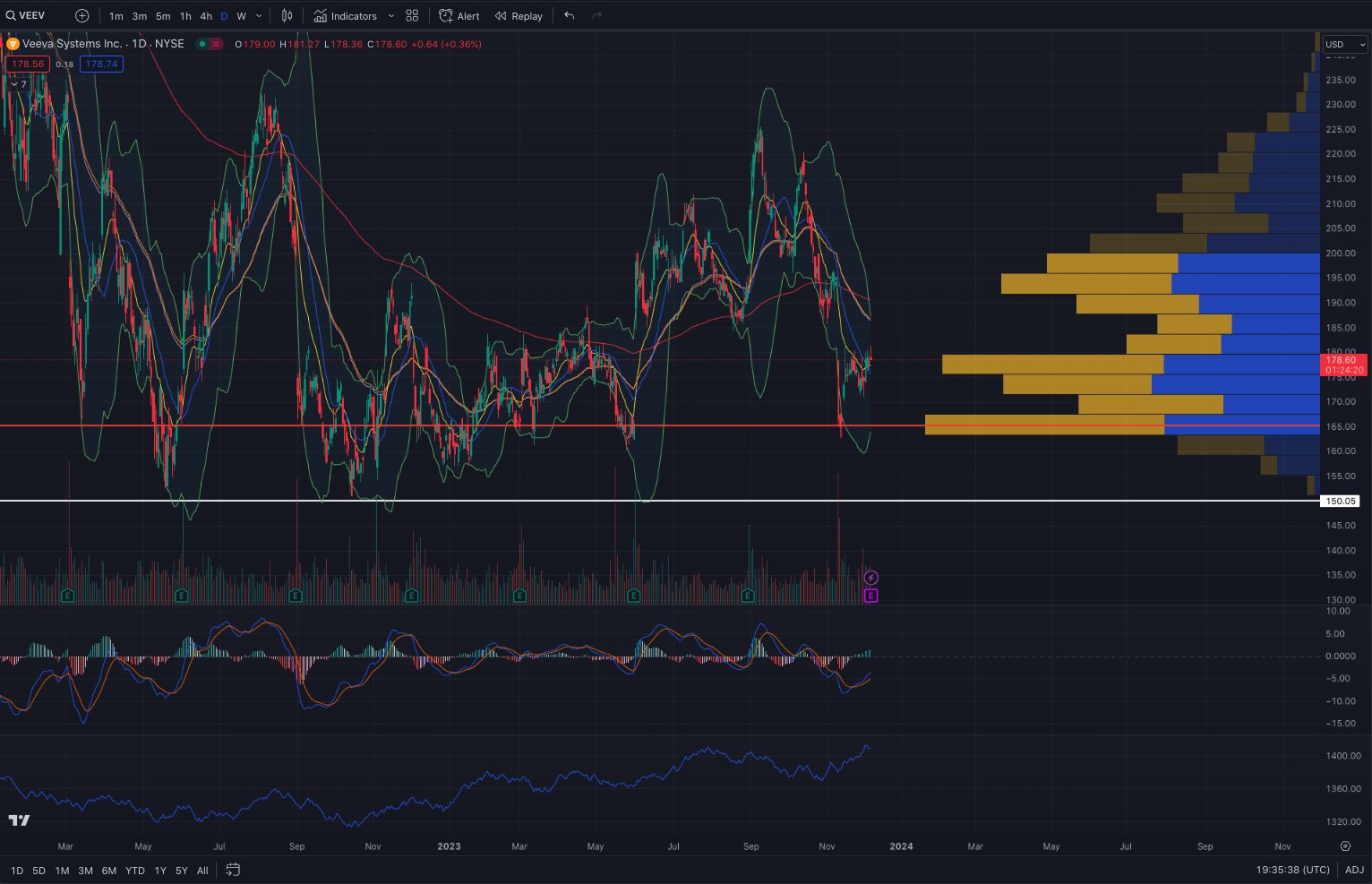Collapse the indicator legend showing 7

[18, 83]
